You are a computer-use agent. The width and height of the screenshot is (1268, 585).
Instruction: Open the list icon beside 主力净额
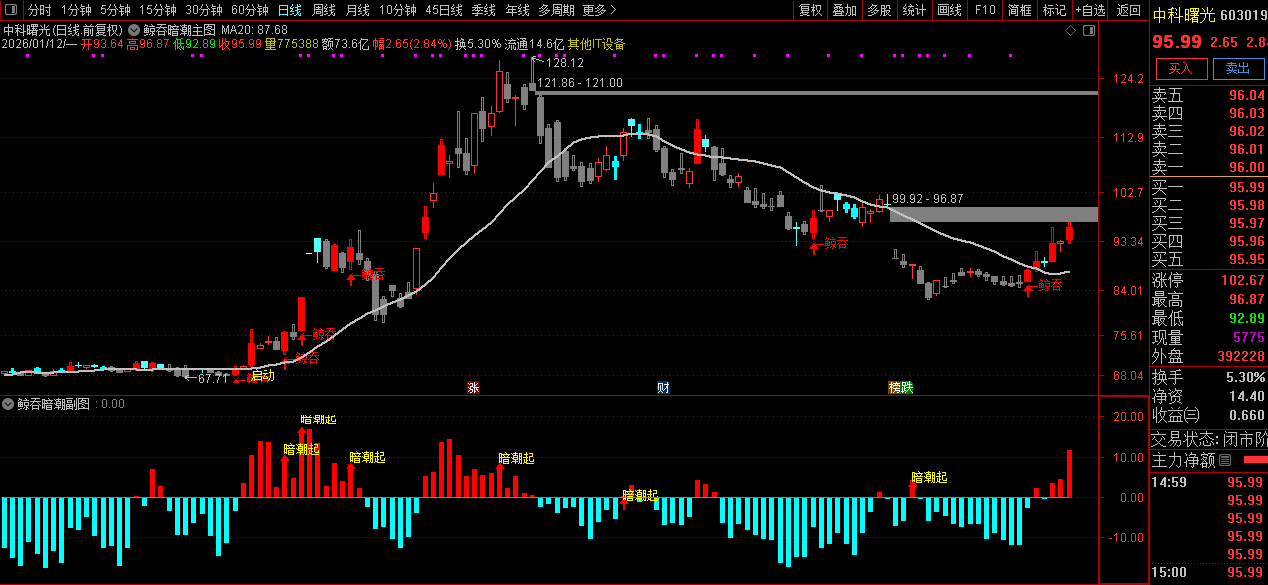pyautogui.click(x=1225, y=460)
